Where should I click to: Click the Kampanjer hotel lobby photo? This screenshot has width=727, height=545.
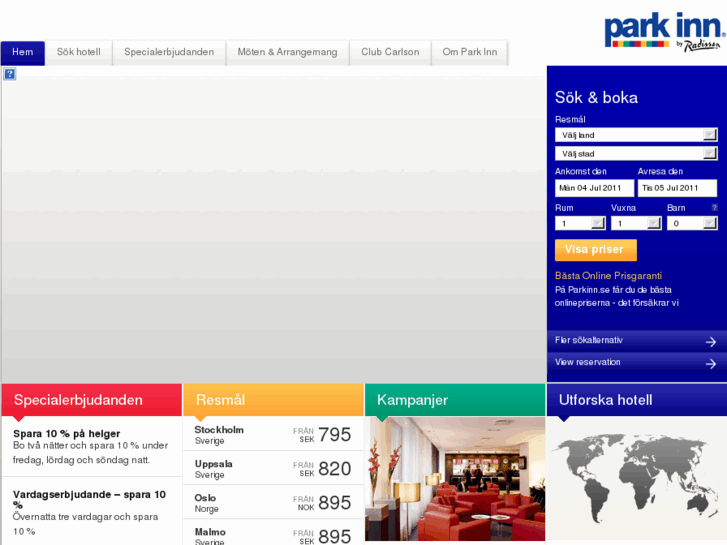pos(455,479)
